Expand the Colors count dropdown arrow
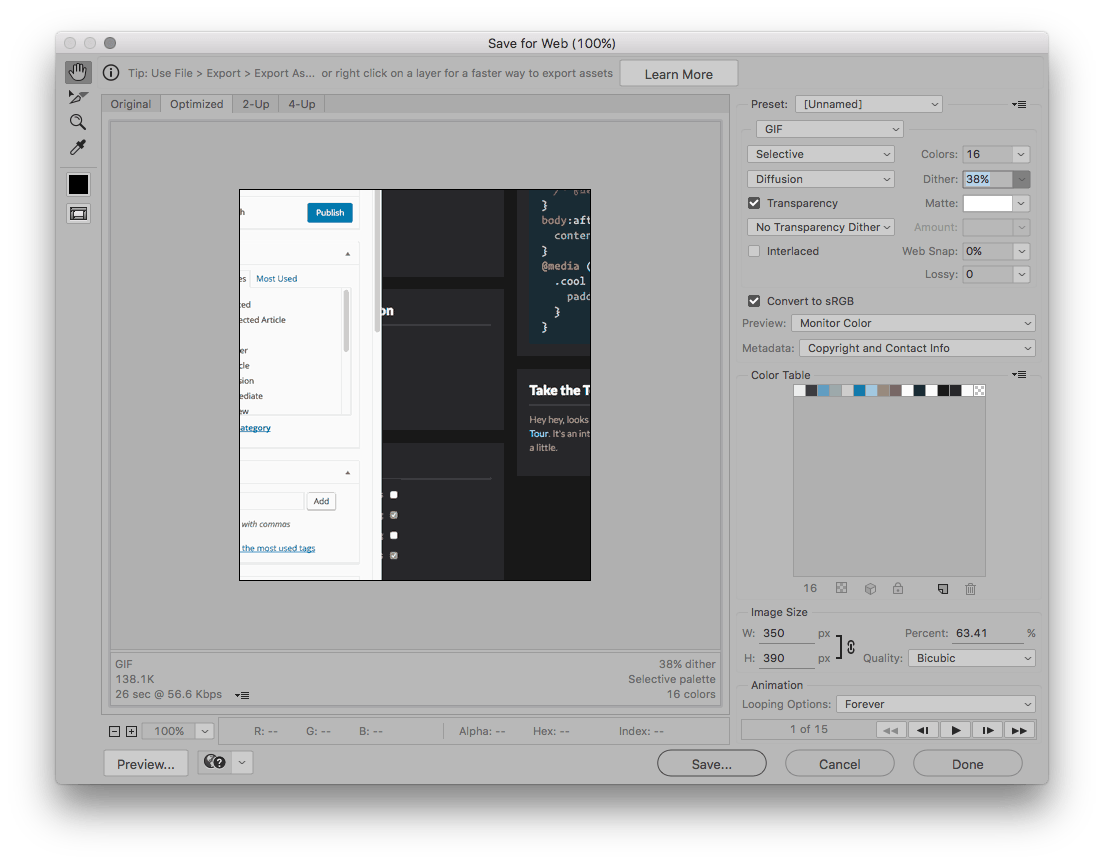This screenshot has width=1104, height=864. pos(1021,154)
